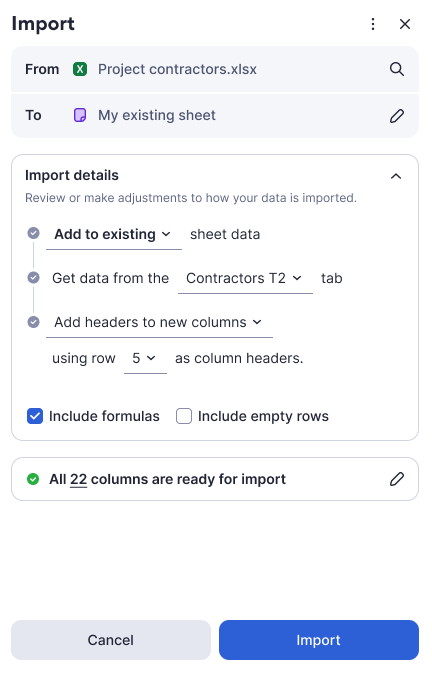Open the Contractors T2 tab dropdown

pyautogui.click(x=245, y=279)
